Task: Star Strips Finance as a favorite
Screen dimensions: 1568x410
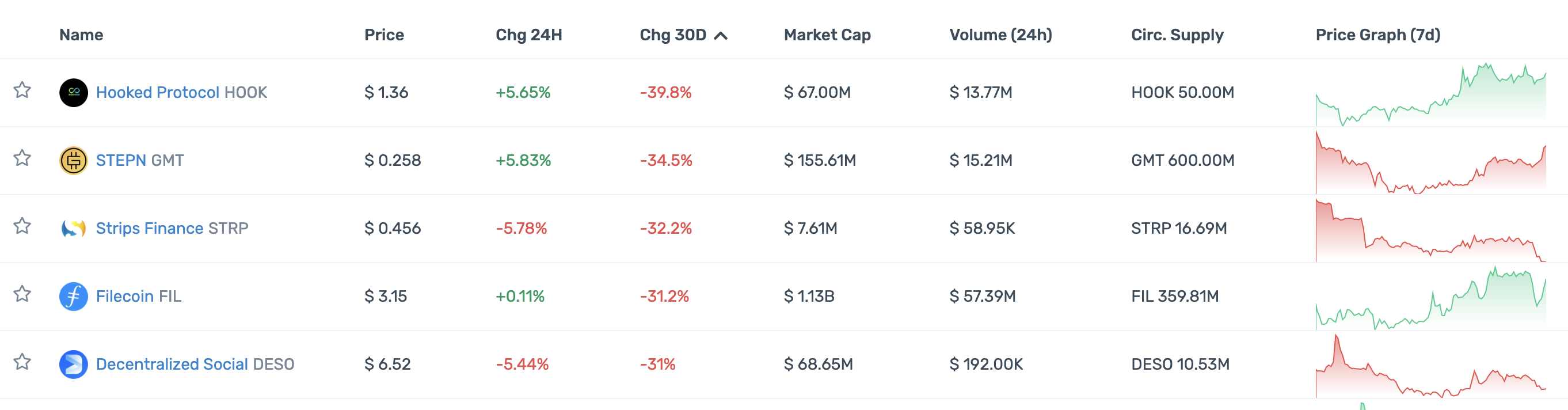Action: point(22,226)
